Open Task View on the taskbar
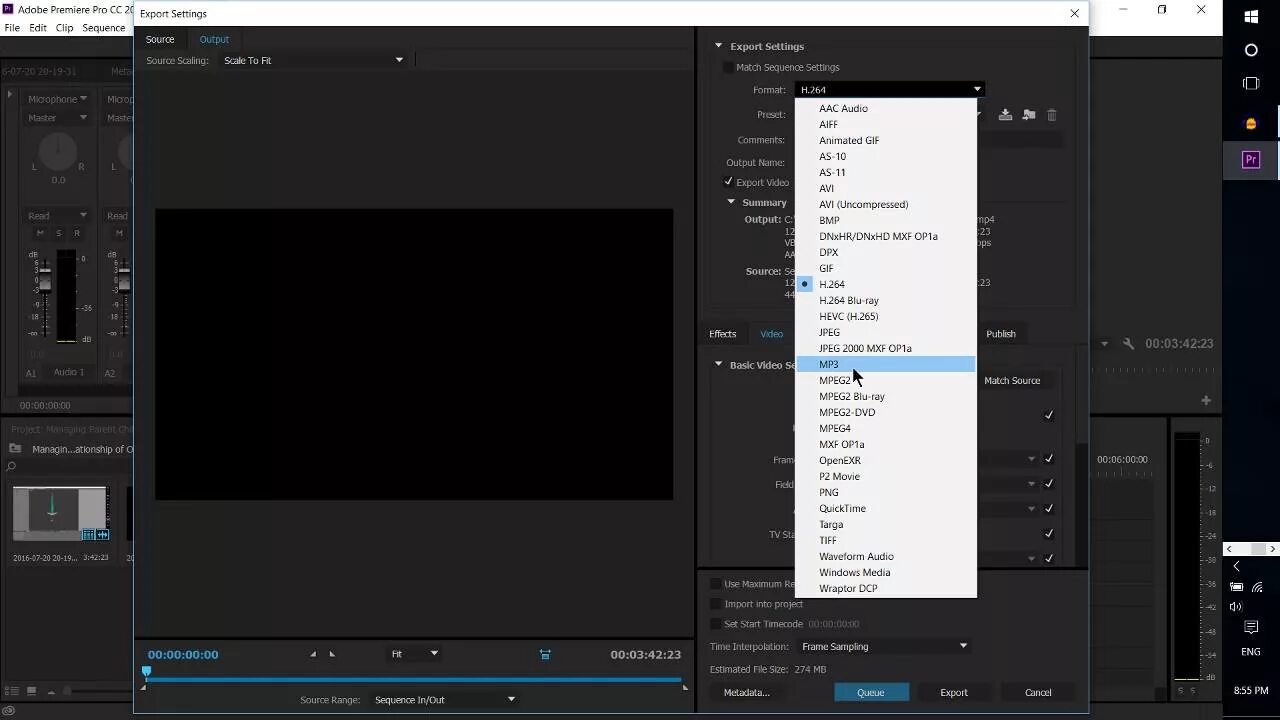Viewport: 1280px width, 720px height. coord(1251,84)
